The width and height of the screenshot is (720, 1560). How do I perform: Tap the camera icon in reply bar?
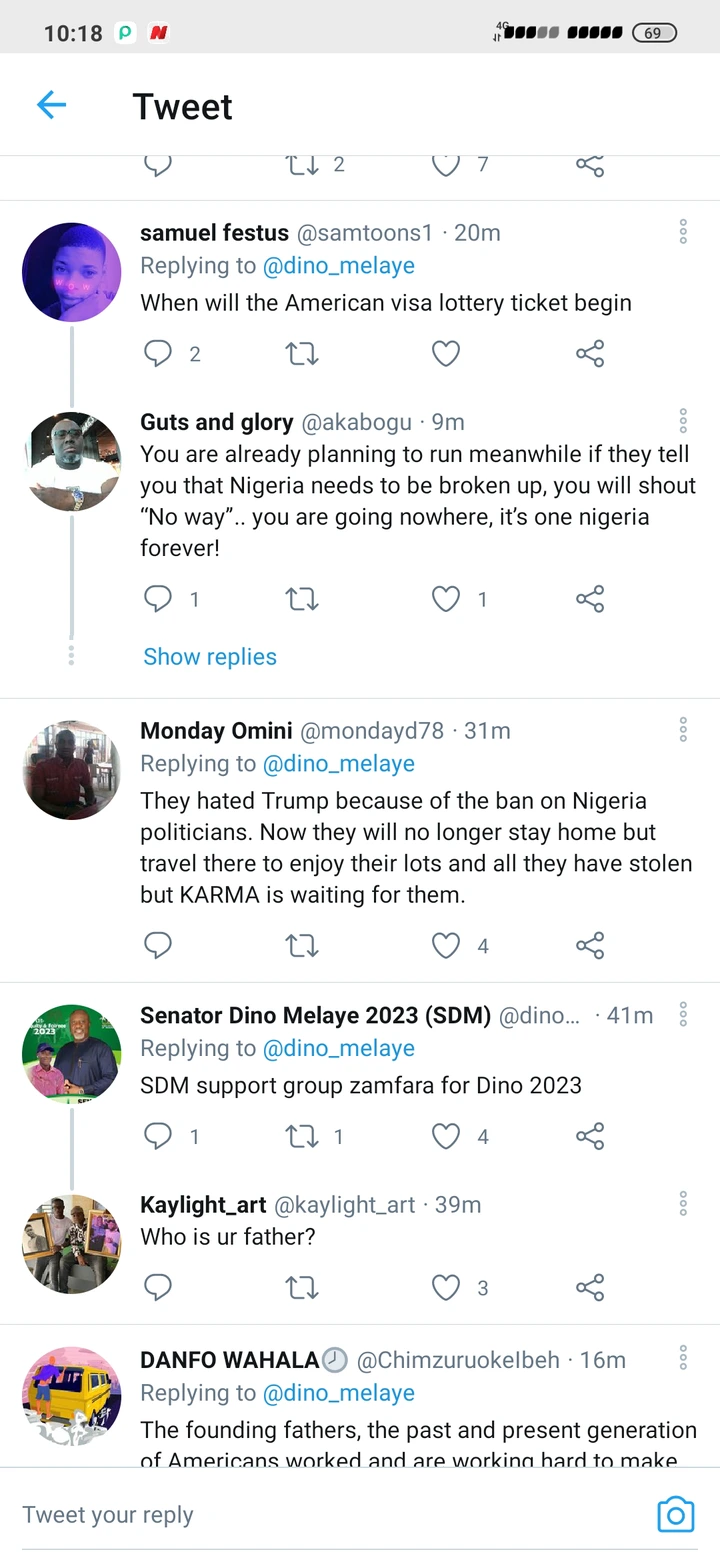pos(675,1515)
